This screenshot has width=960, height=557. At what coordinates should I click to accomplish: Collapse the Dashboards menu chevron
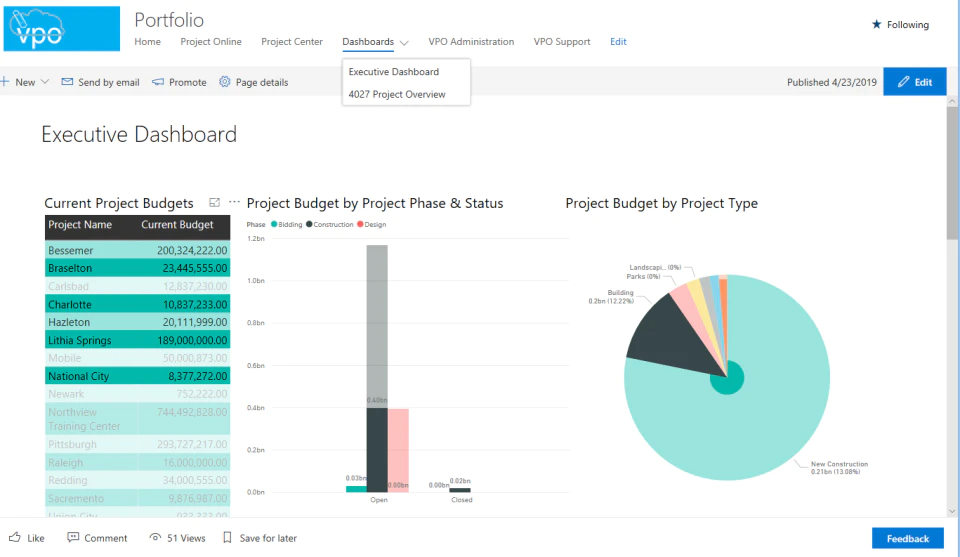pyautogui.click(x=404, y=42)
